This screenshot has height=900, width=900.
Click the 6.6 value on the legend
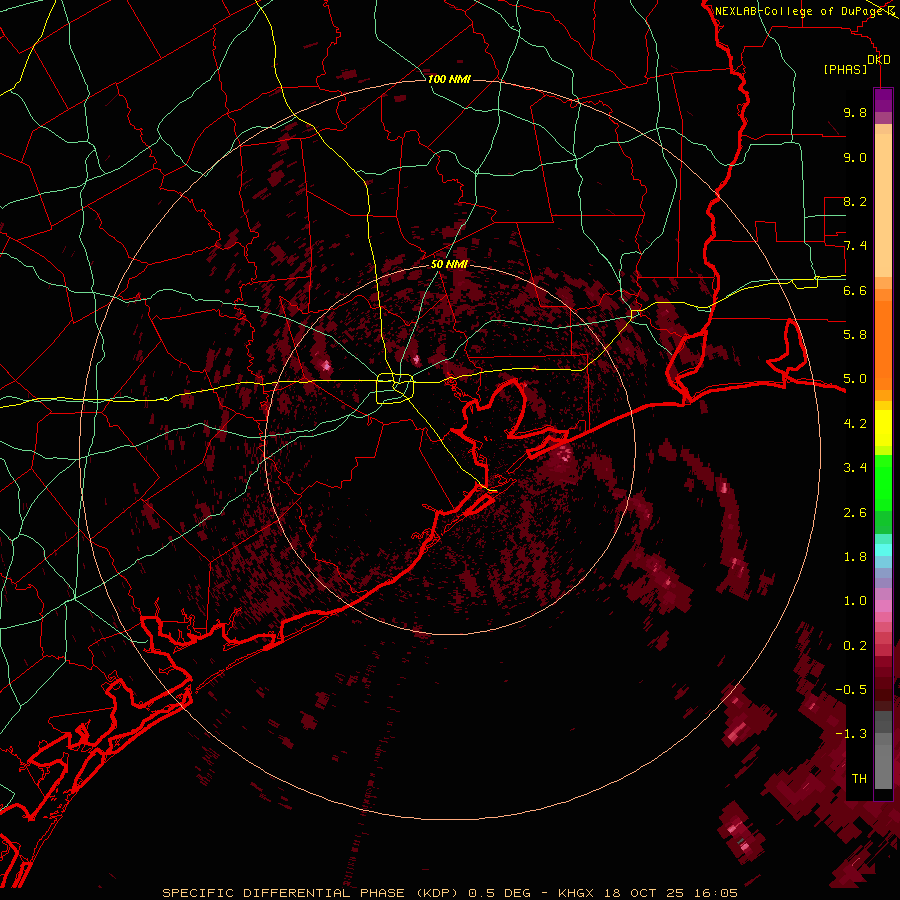855,290
